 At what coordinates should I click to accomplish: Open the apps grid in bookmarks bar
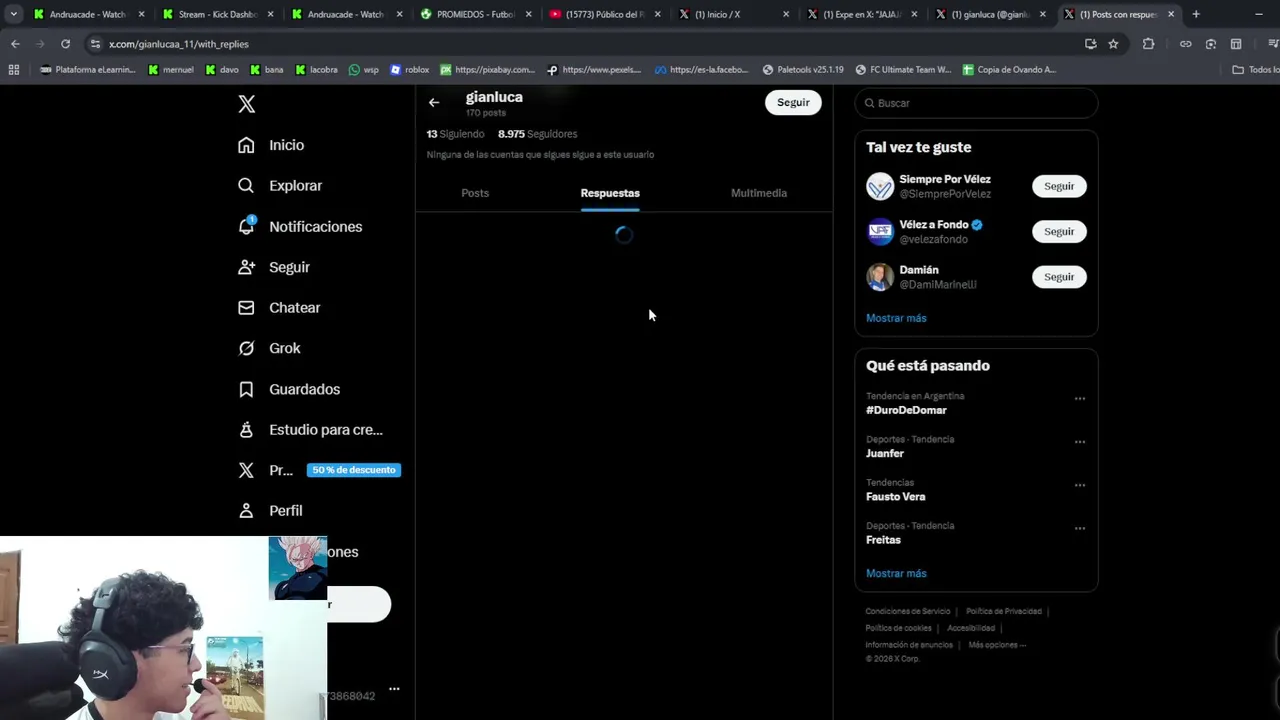click(x=14, y=70)
